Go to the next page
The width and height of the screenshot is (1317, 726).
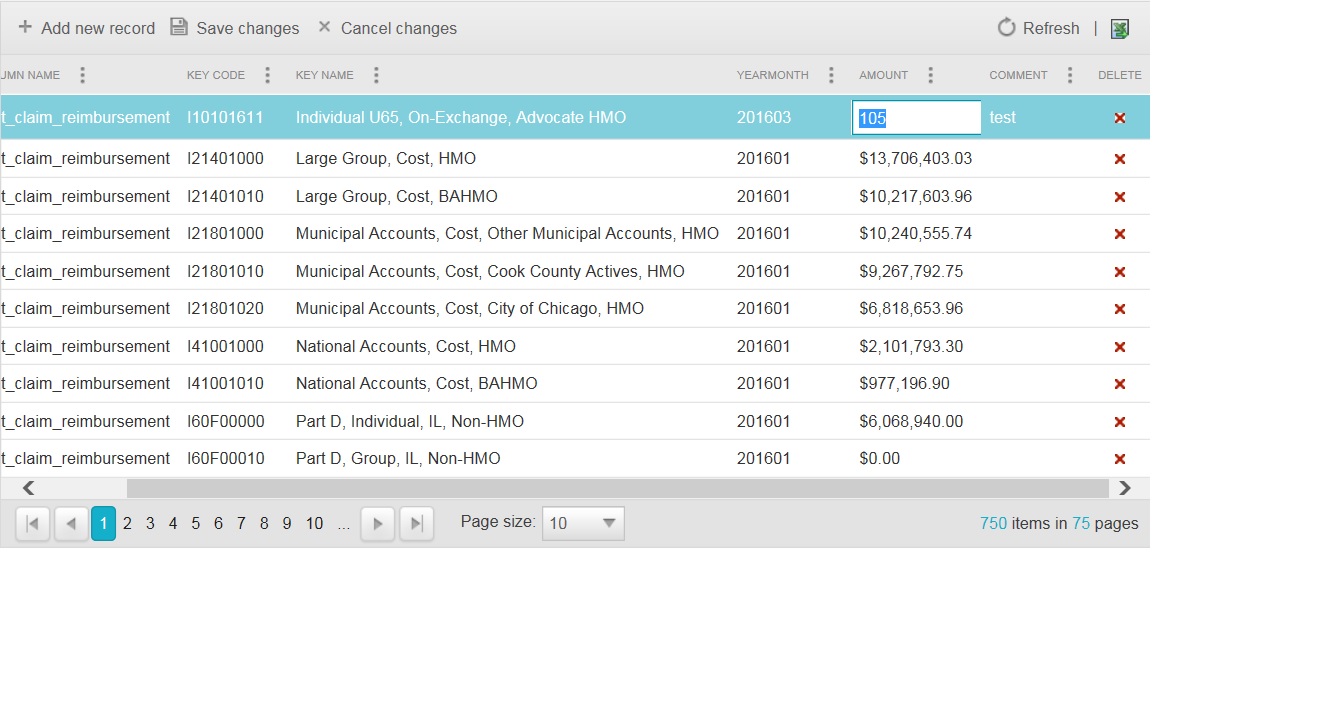(377, 524)
